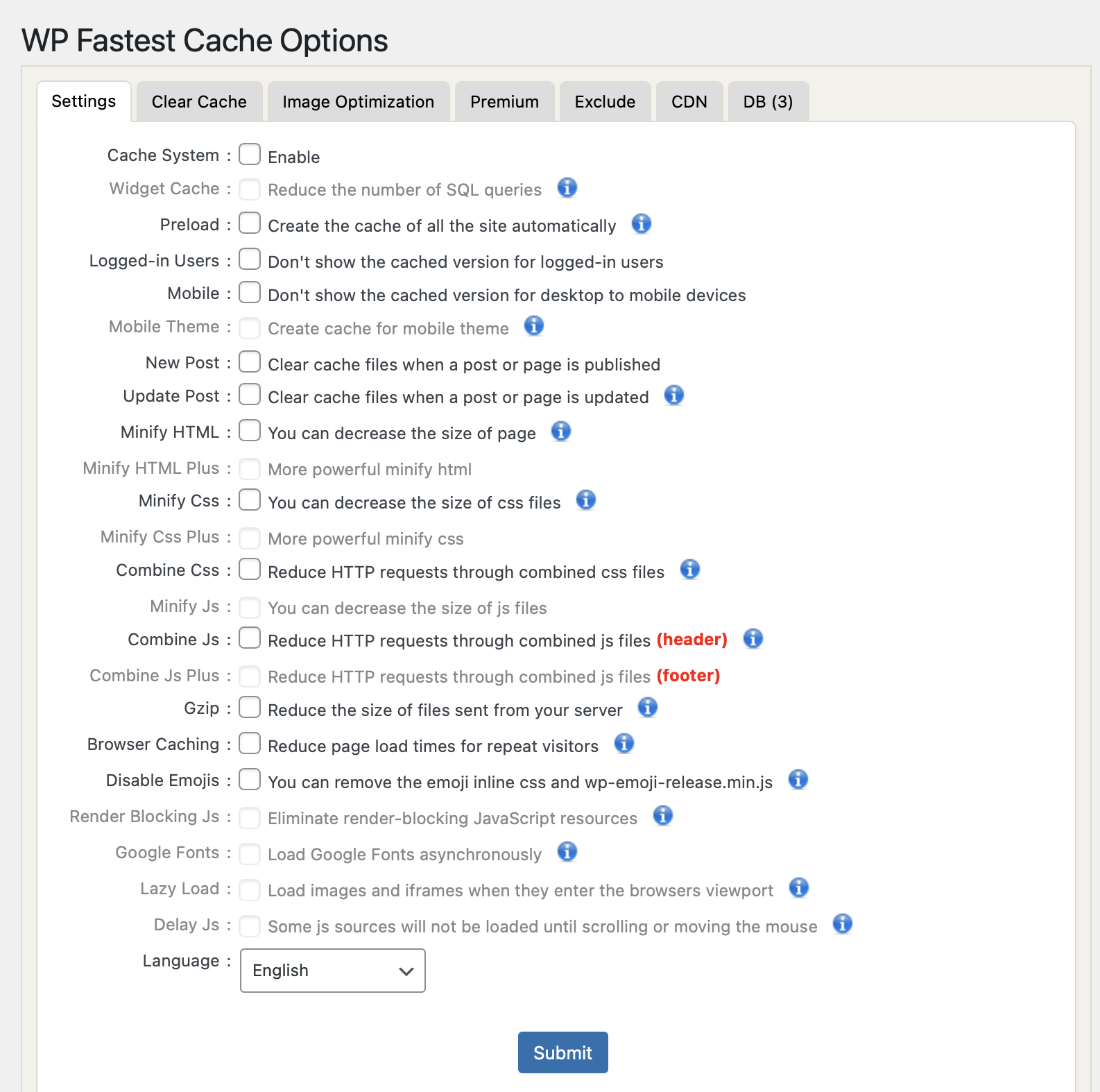
Task: Click info icon next to Minify HTML
Action: (560, 432)
